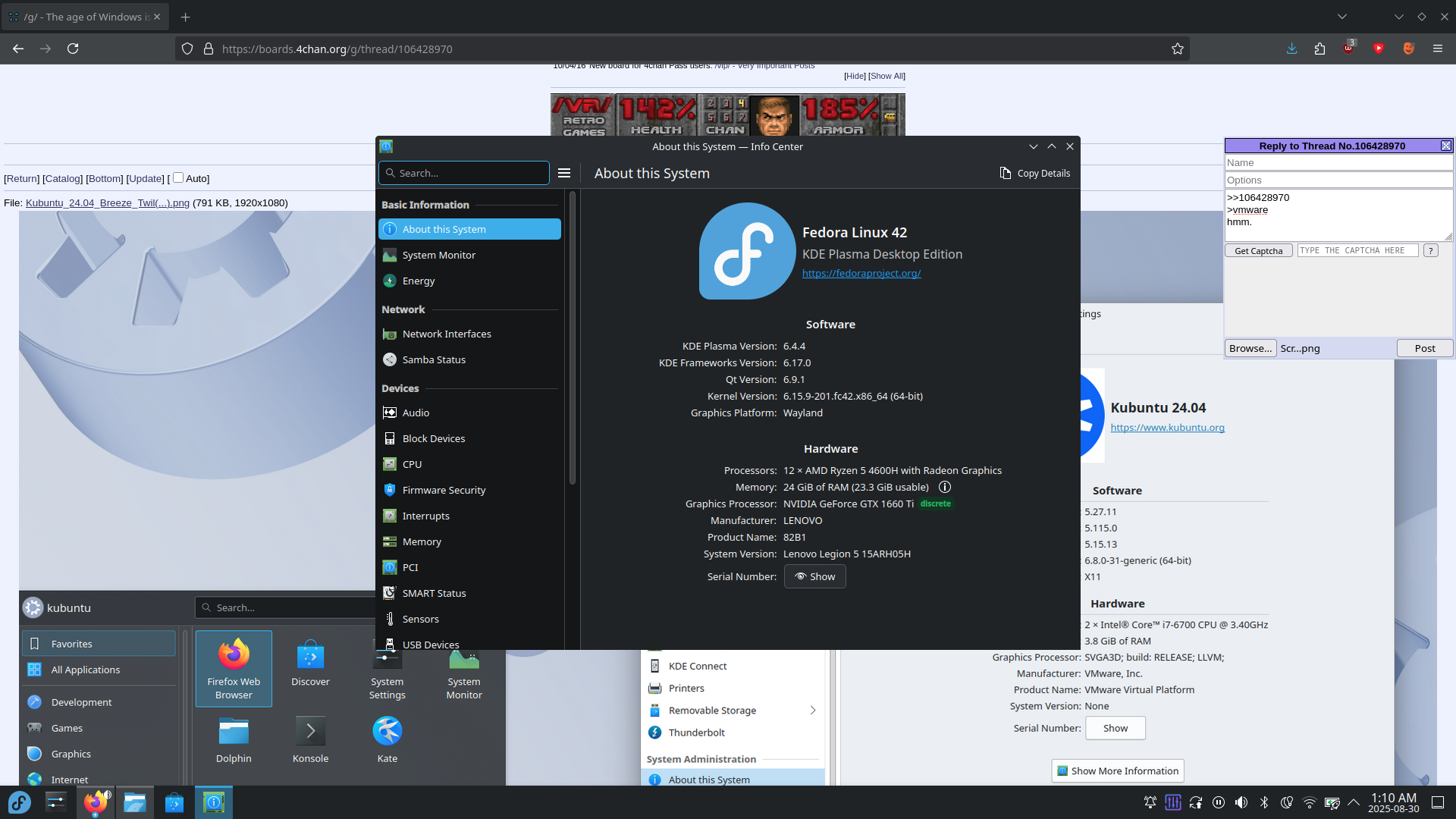Open the Firefox extensions puzzle icon

(1320, 49)
